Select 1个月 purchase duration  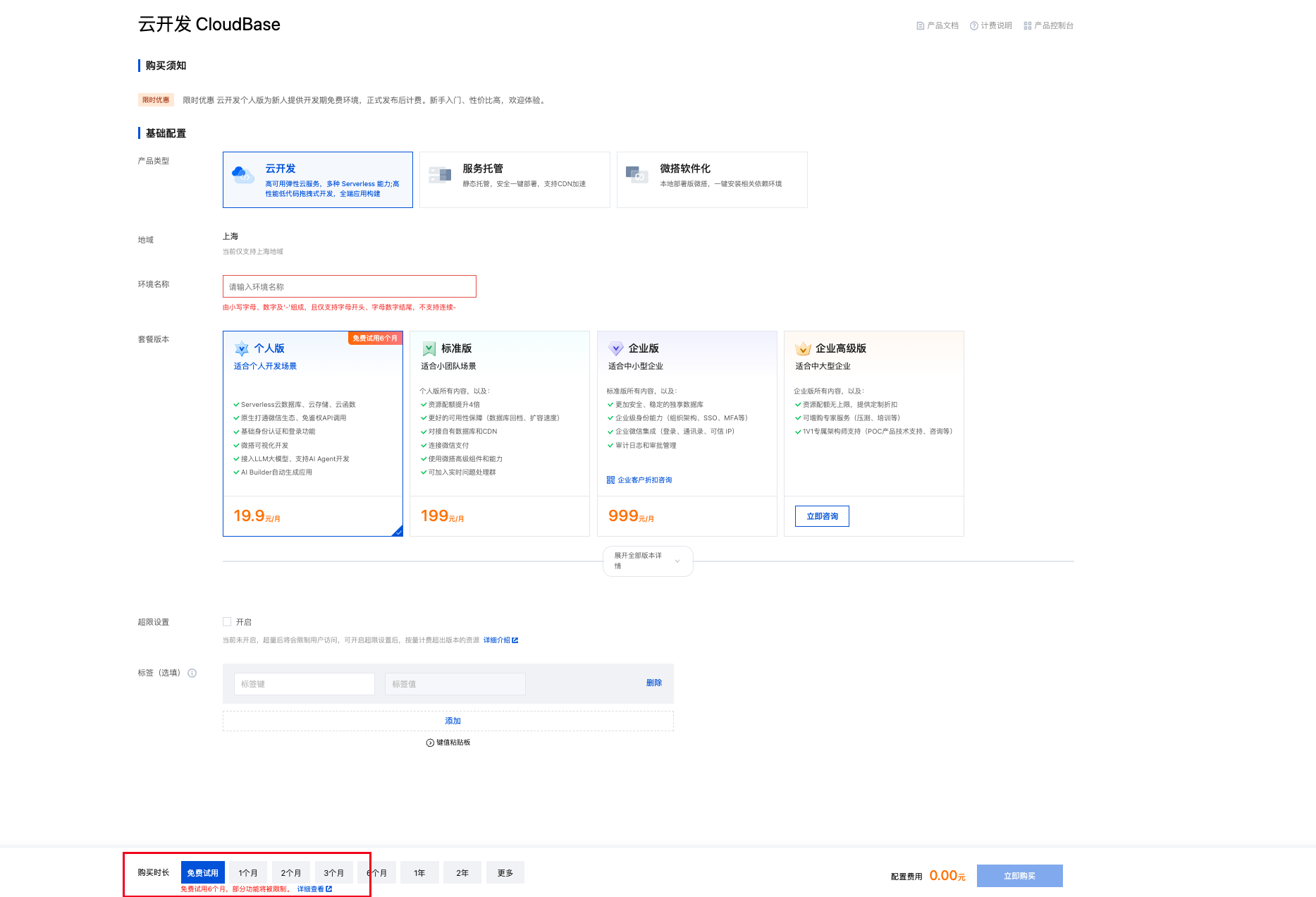[x=248, y=872]
